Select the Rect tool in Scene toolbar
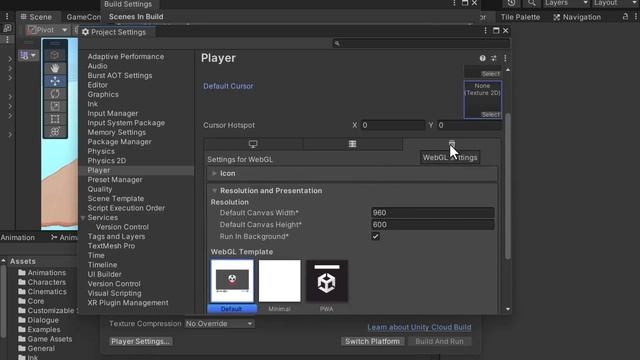The height and width of the screenshot is (360, 640). [55, 119]
